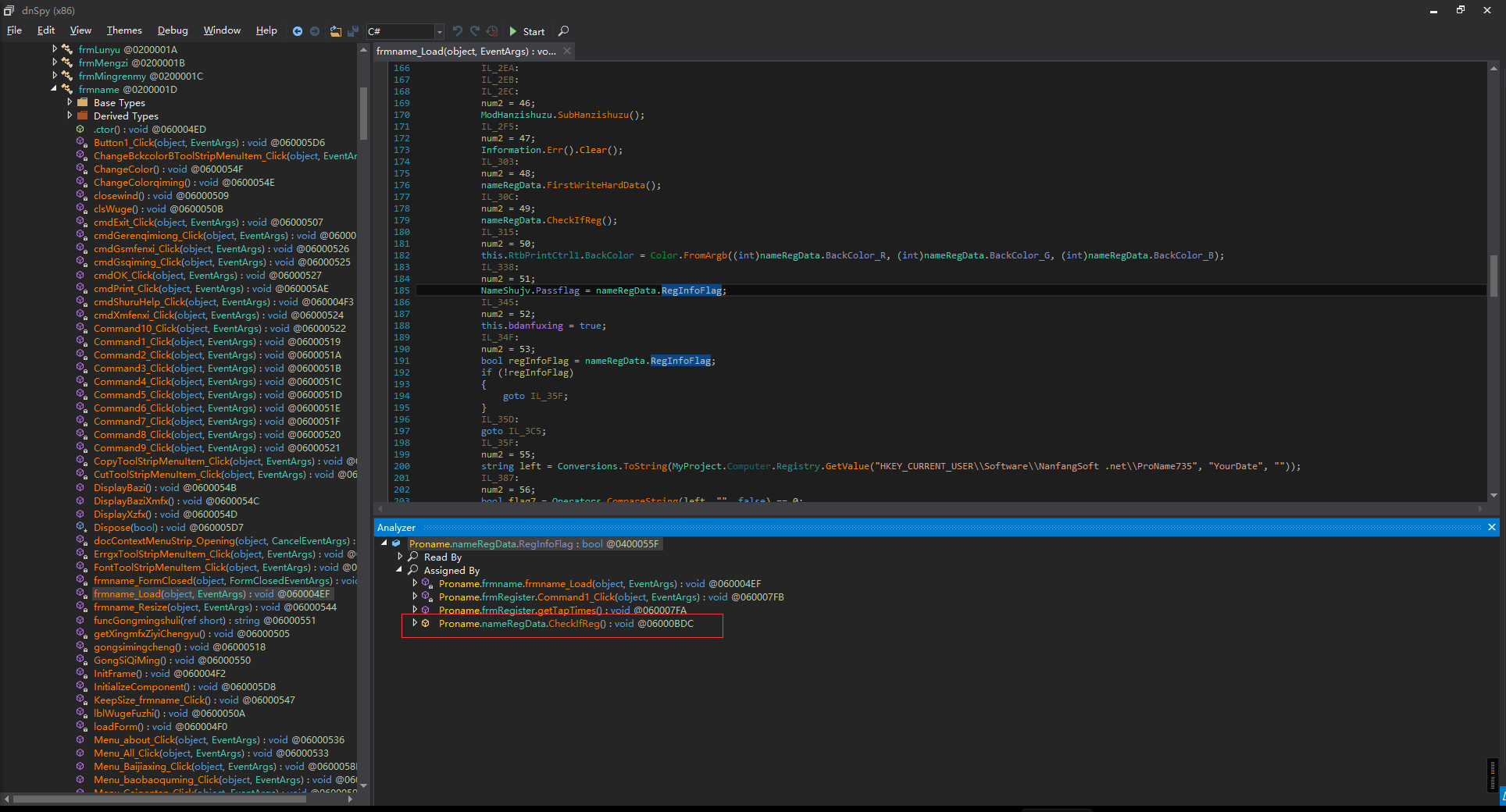Click the navigate backward arrow icon

pyautogui.click(x=298, y=31)
